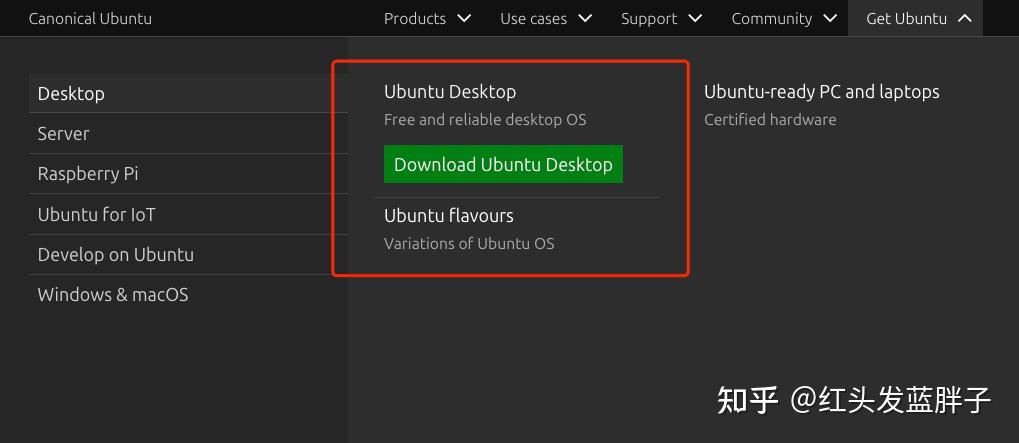The width and height of the screenshot is (1019, 443).
Task: Collapse the Get Ubuntu menu chevron
Action: [x=964, y=18]
